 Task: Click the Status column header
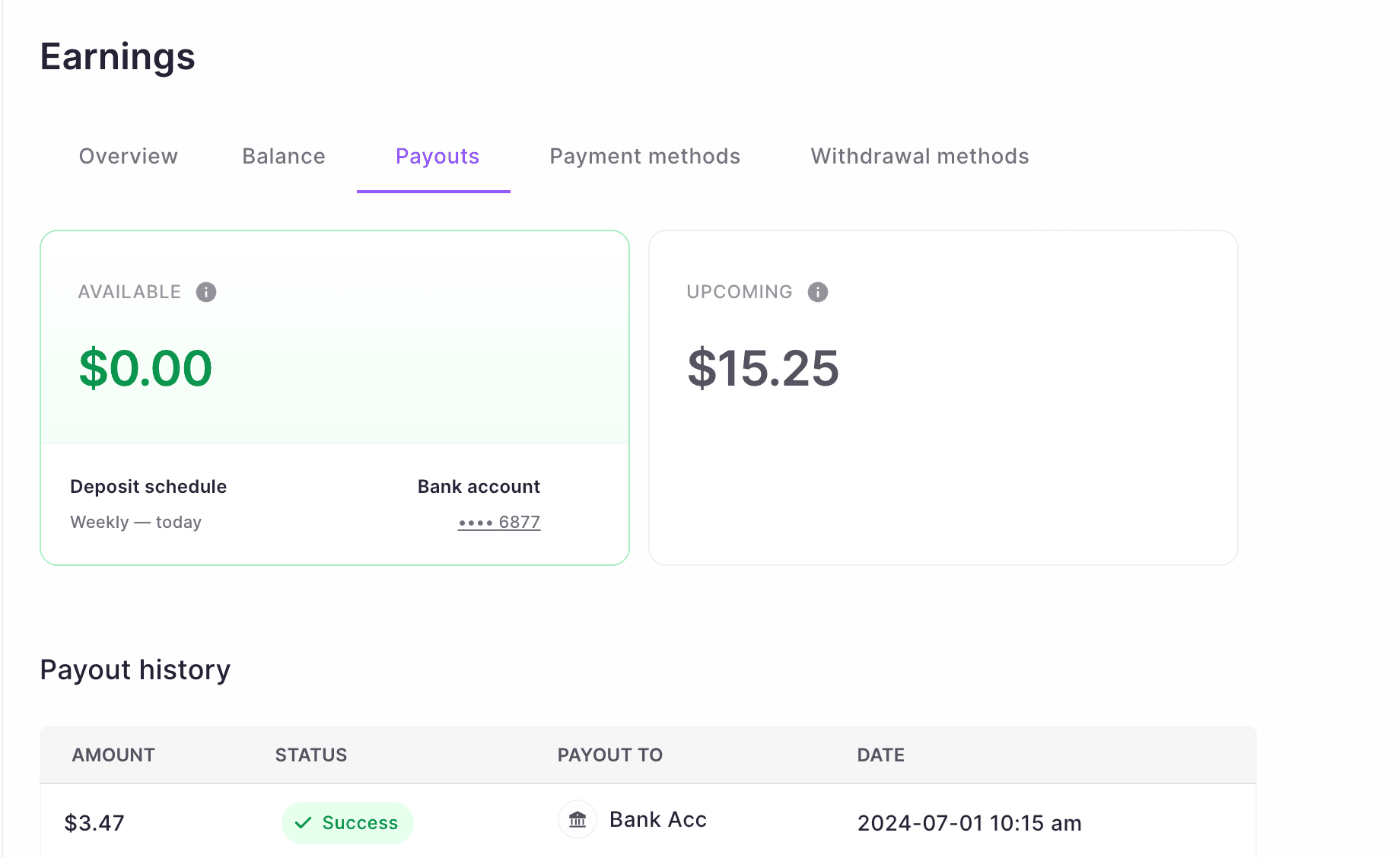click(x=311, y=755)
